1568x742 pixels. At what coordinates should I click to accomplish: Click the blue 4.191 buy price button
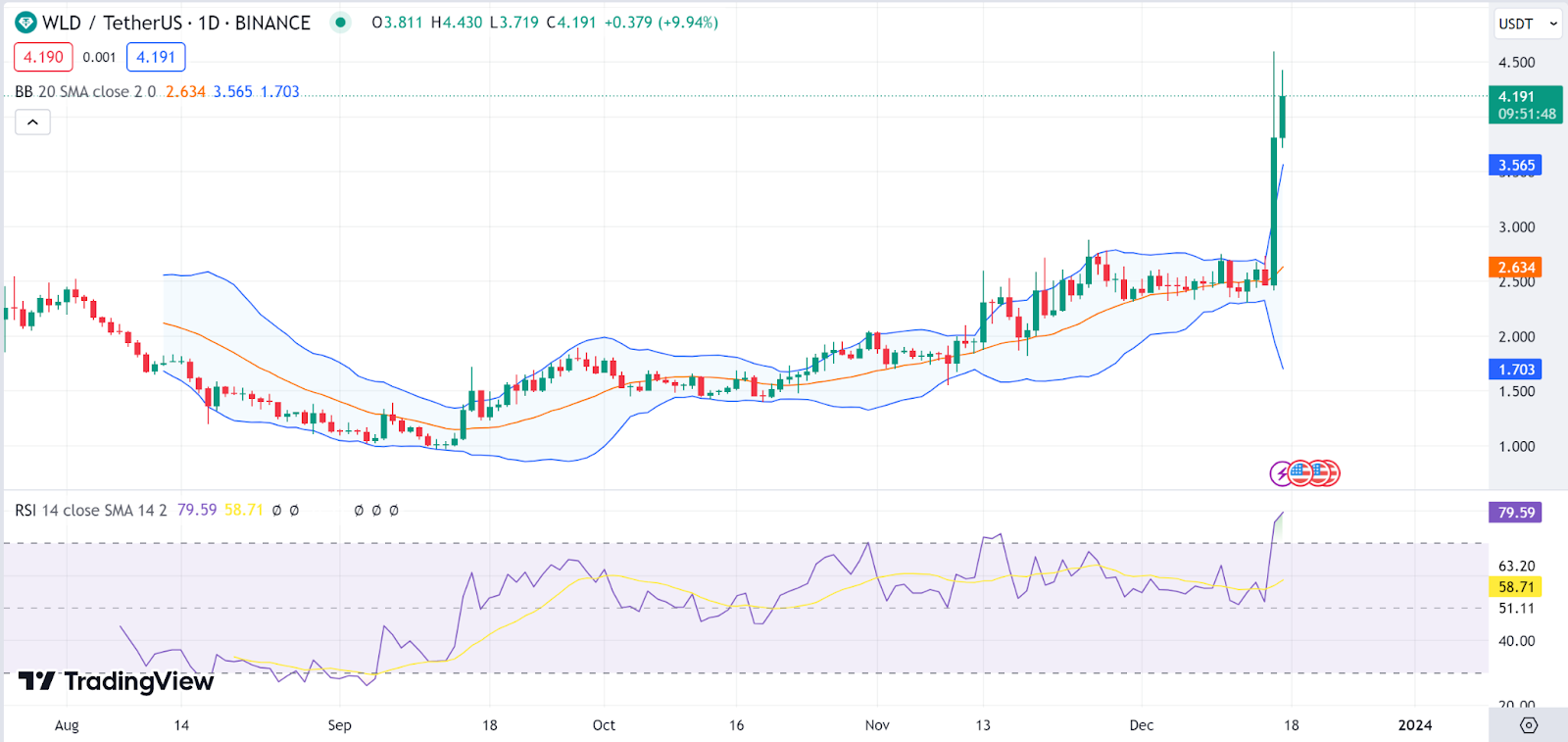pyautogui.click(x=156, y=57)
